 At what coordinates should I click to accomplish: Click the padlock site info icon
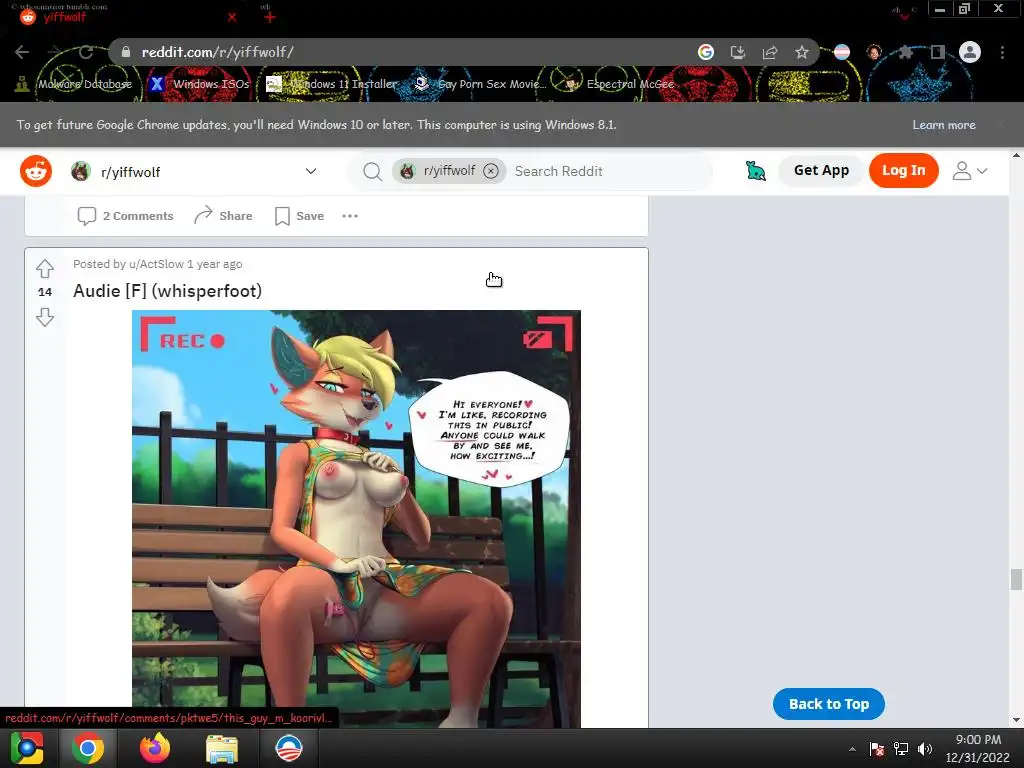[126, 52]
